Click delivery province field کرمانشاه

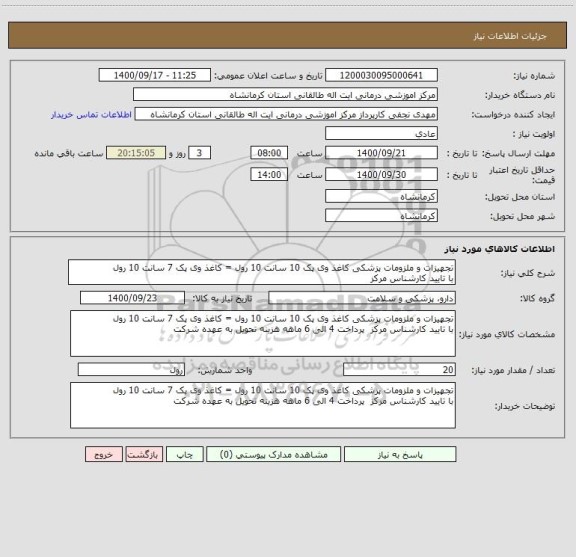coord(381,196)
